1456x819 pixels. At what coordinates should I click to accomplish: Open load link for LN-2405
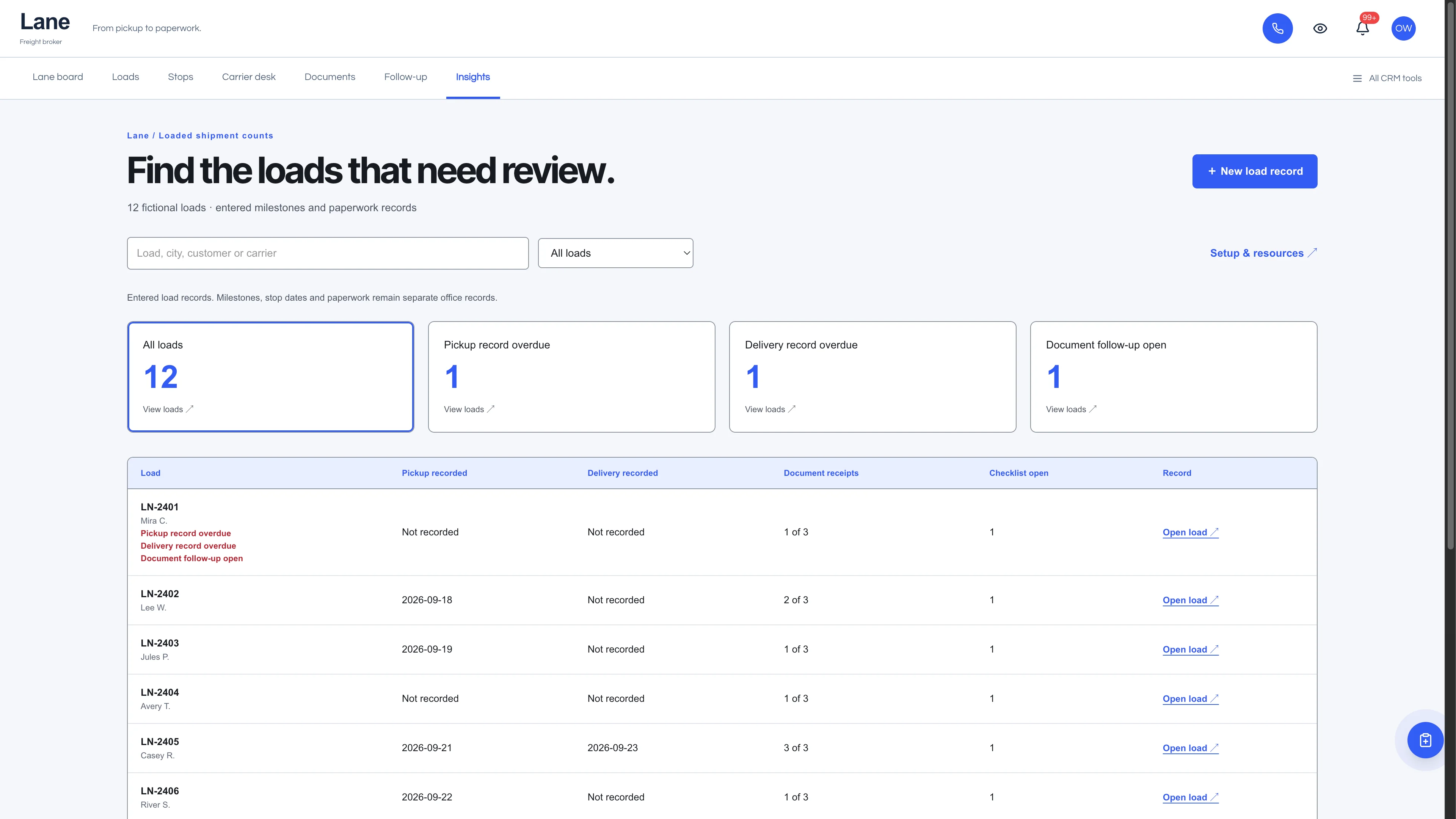click(x=1190, y=748)
